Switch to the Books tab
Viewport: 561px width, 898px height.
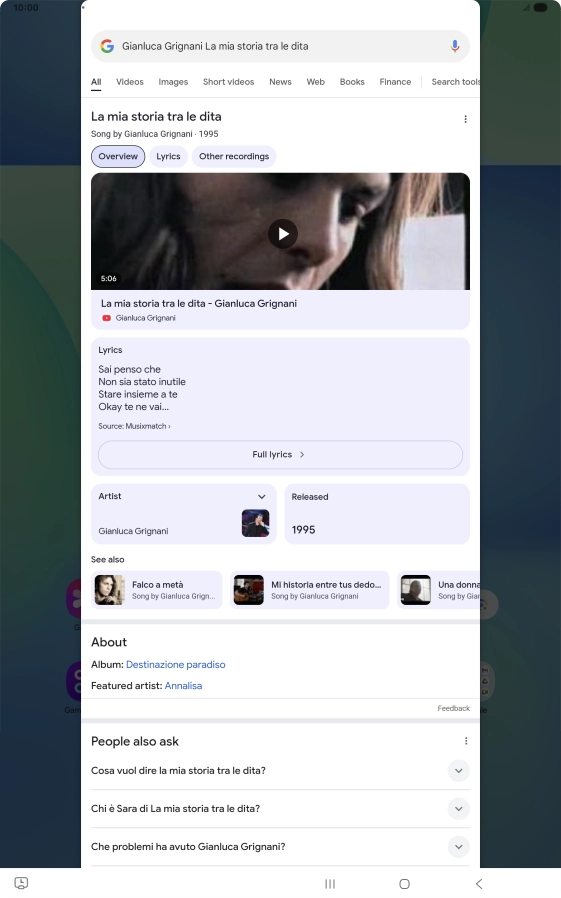[352, 82]
